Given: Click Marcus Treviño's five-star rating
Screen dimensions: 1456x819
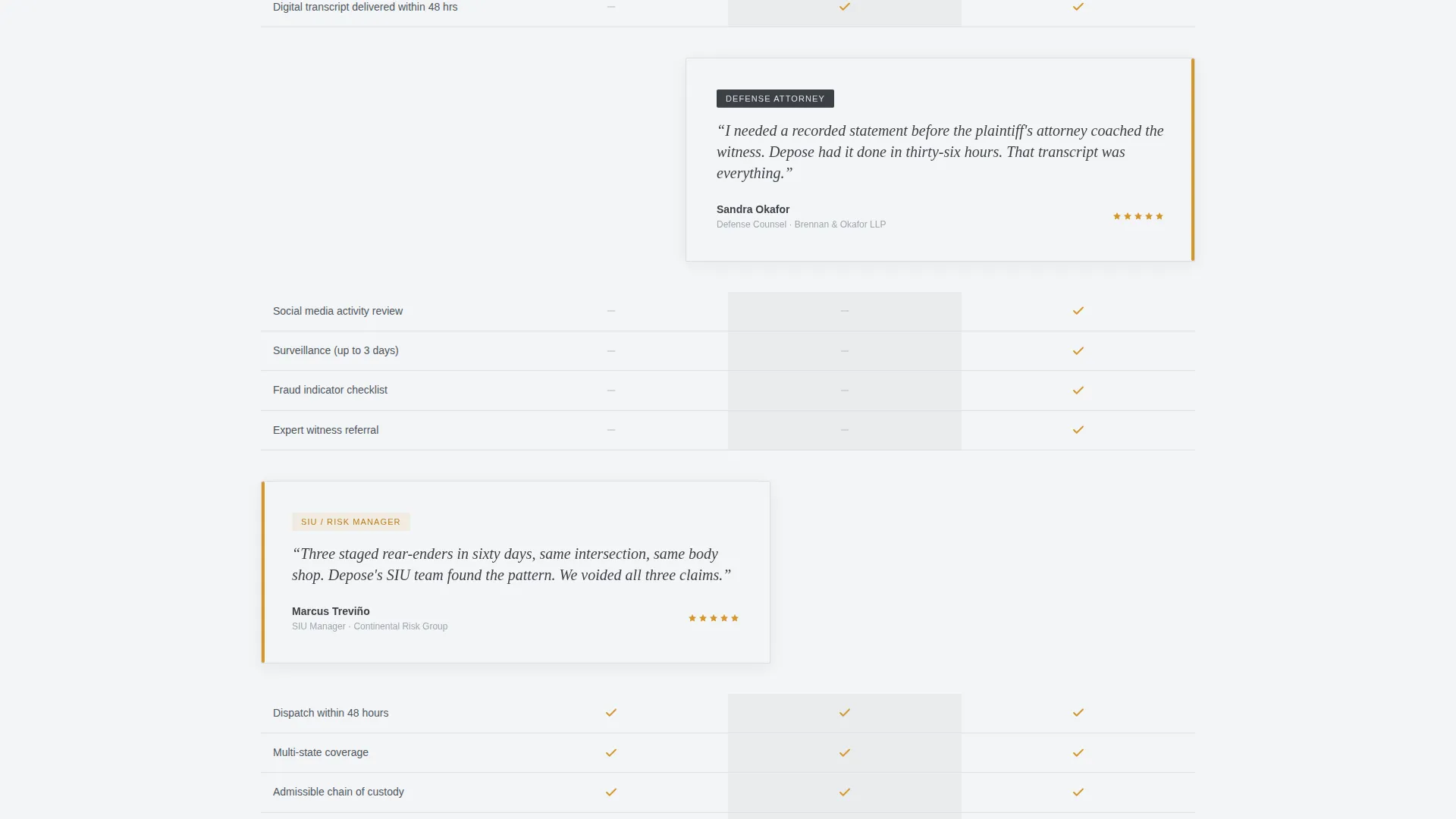Looking at the screenshot, I should point(713,619).
